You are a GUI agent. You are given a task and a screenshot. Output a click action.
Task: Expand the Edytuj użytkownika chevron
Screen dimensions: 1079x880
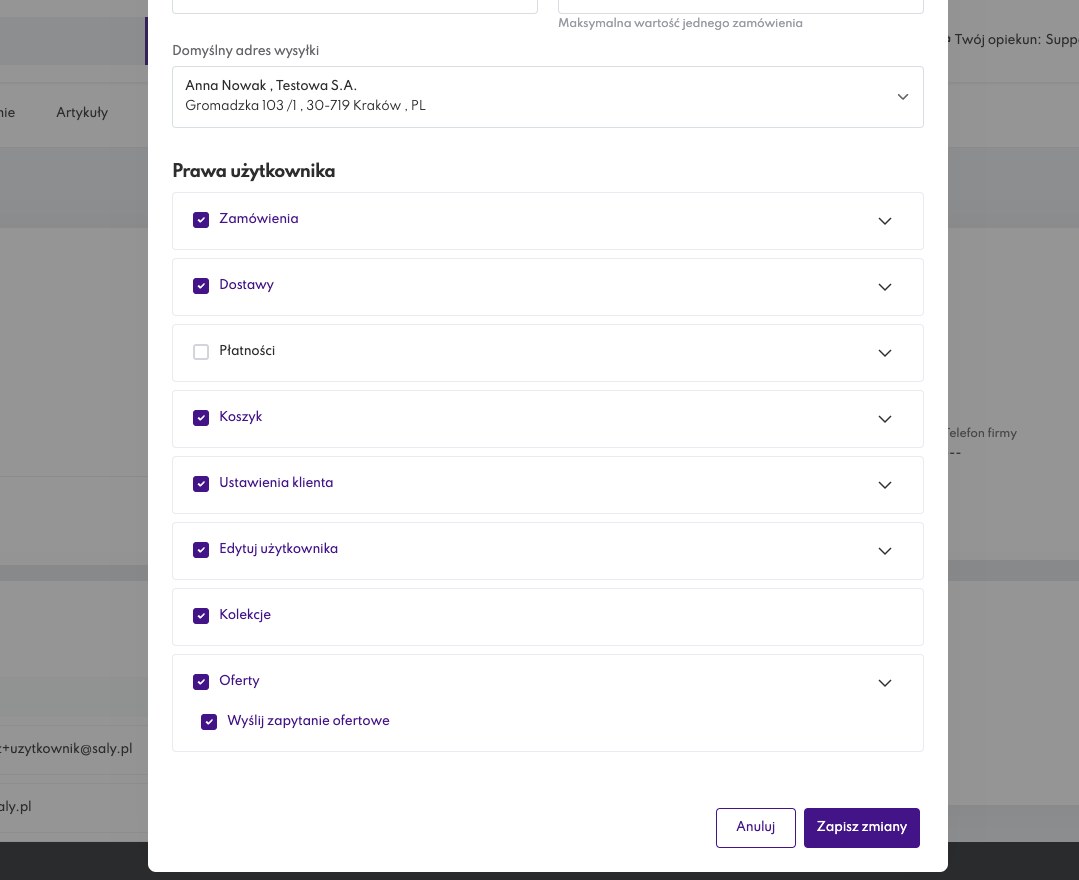coord(884,551)
